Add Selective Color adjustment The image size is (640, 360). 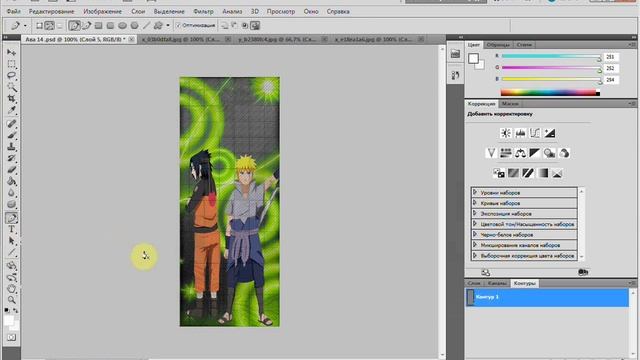coord(557,173)
